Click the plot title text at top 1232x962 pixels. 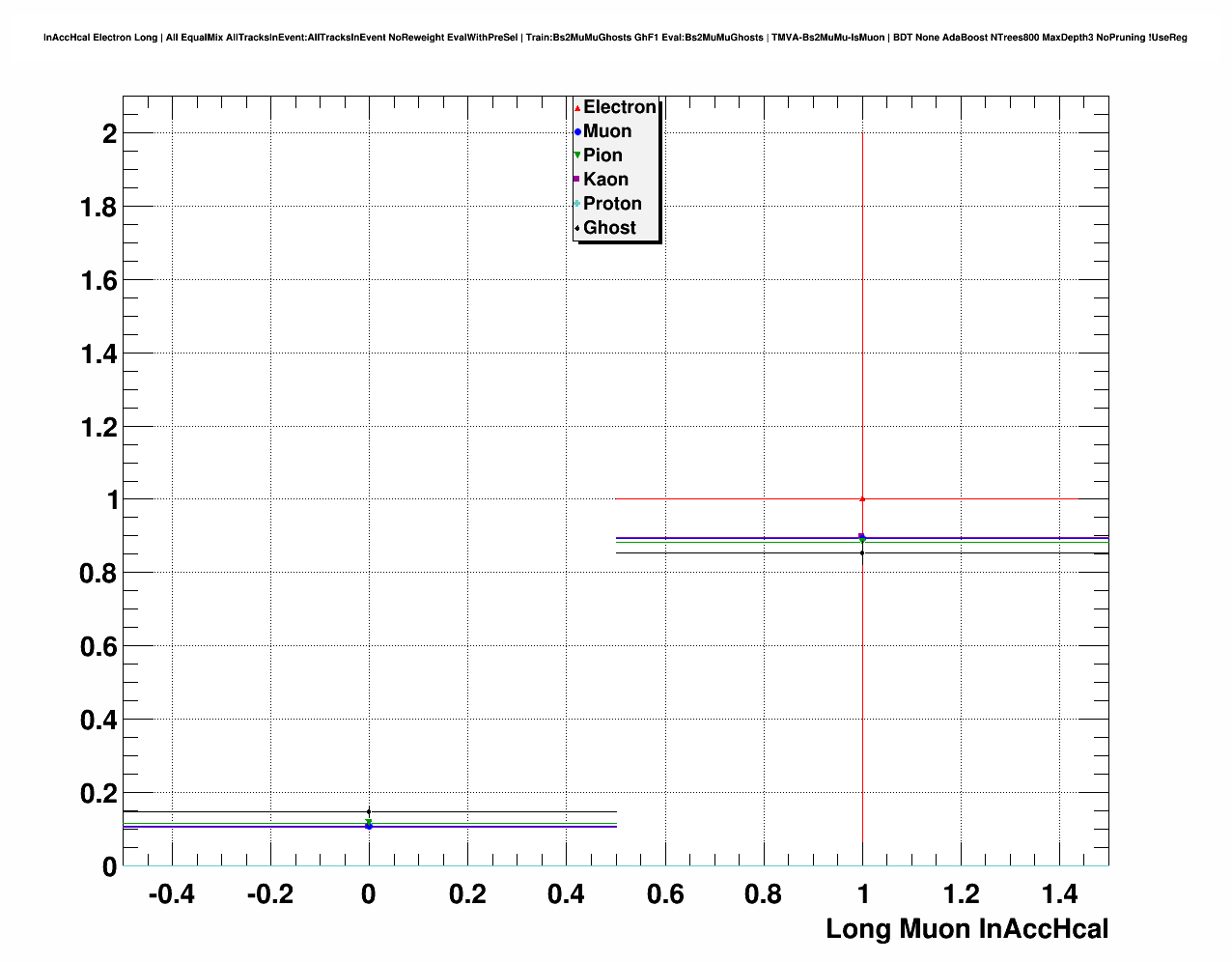[616, 38]
